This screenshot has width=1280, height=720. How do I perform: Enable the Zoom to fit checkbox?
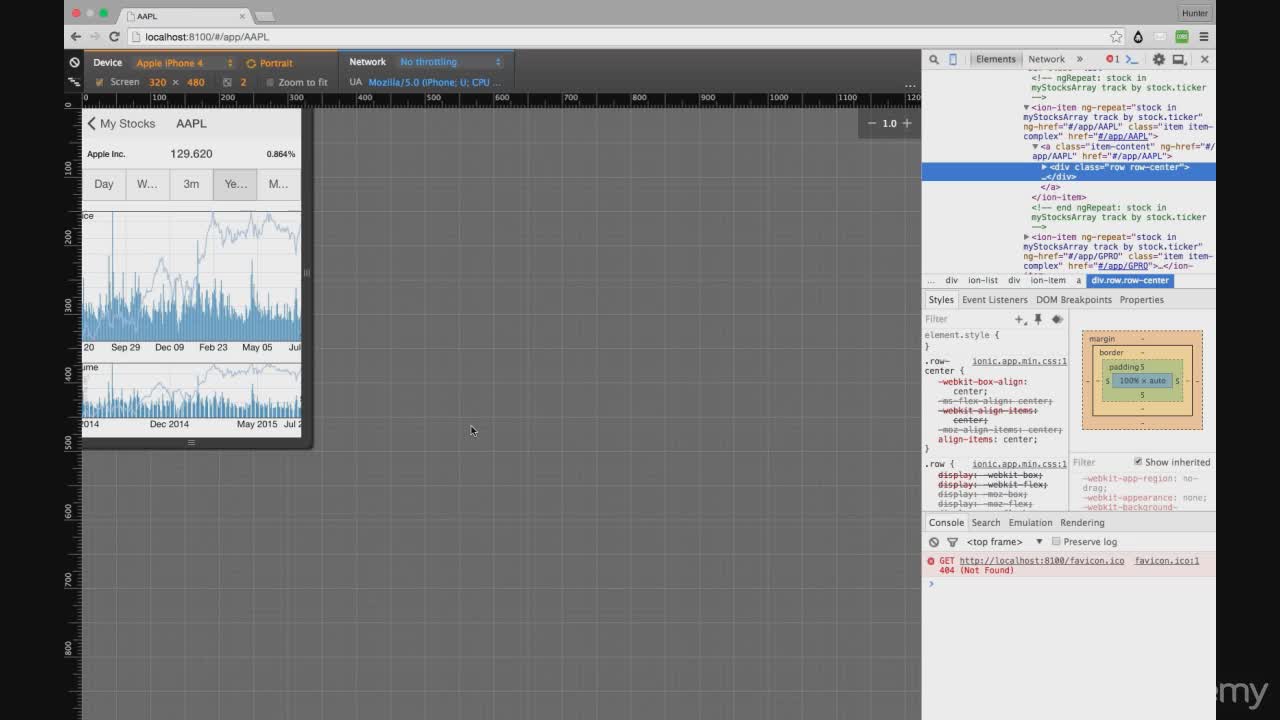click(x=270, y=82)
